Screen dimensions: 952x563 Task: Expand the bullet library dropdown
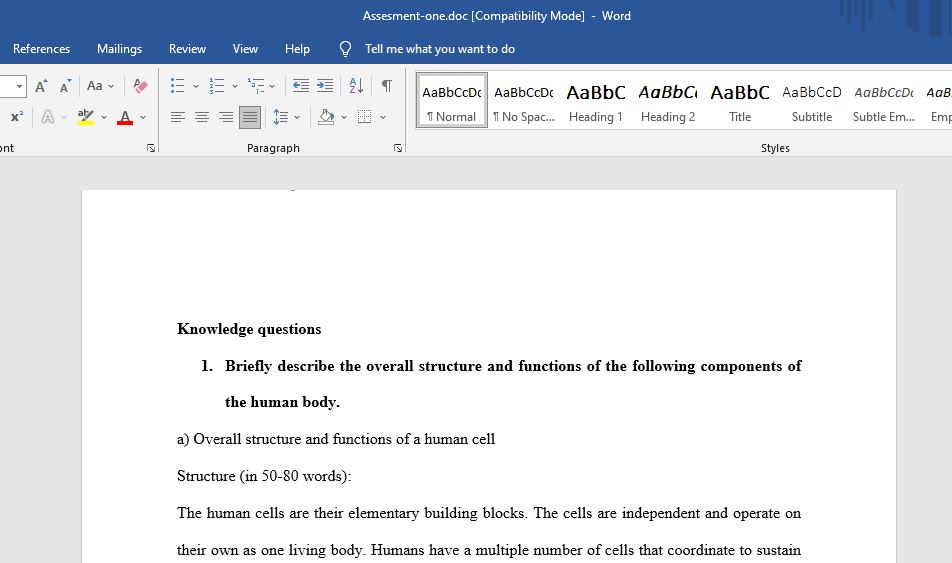click(196, 86)
